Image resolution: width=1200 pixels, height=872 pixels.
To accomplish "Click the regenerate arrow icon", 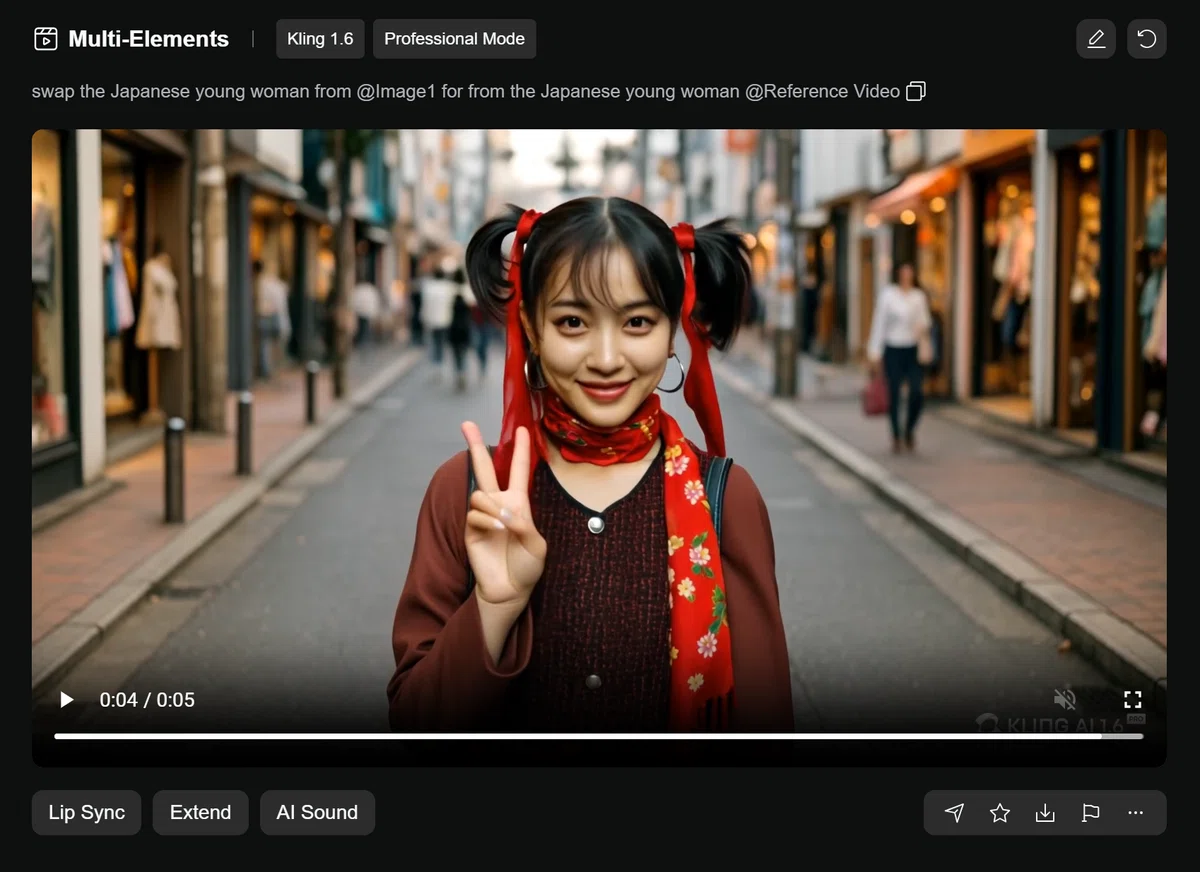I will click(1147, 39).
